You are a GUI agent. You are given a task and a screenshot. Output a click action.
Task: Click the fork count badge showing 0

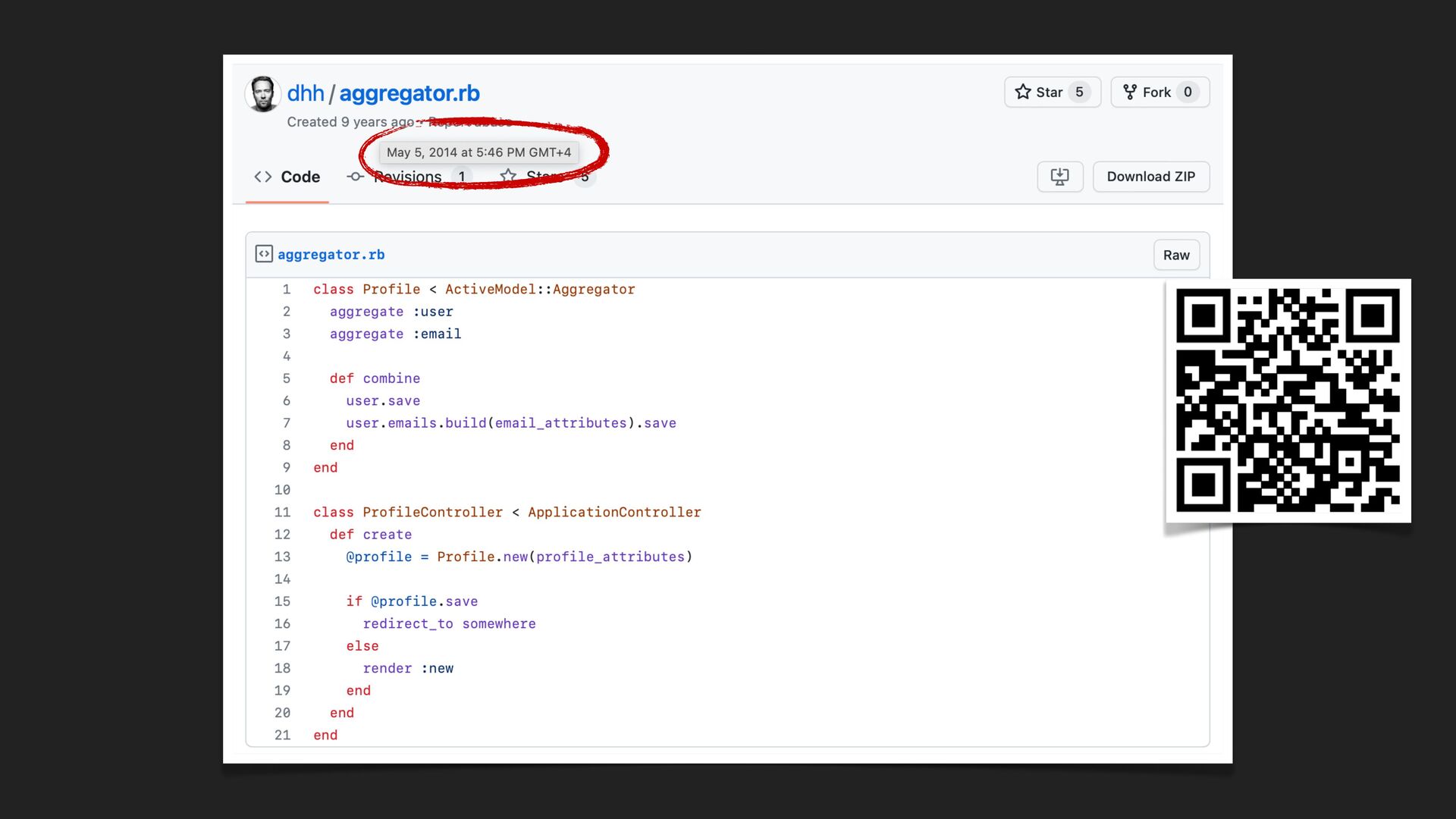[x=1188, y=92]
